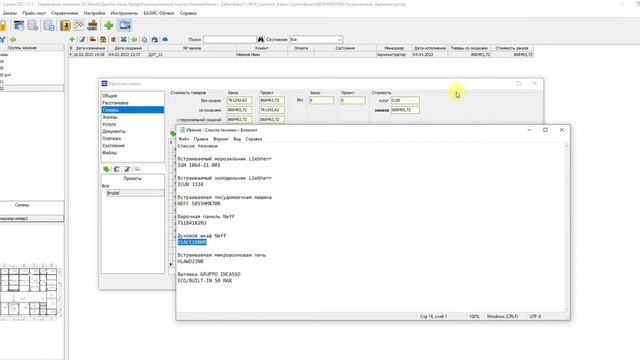The height and width of the screenshot is (360, 640).
Task: Select Файлы section in order card
Action: pyautogui.click(x=133, y=153)
